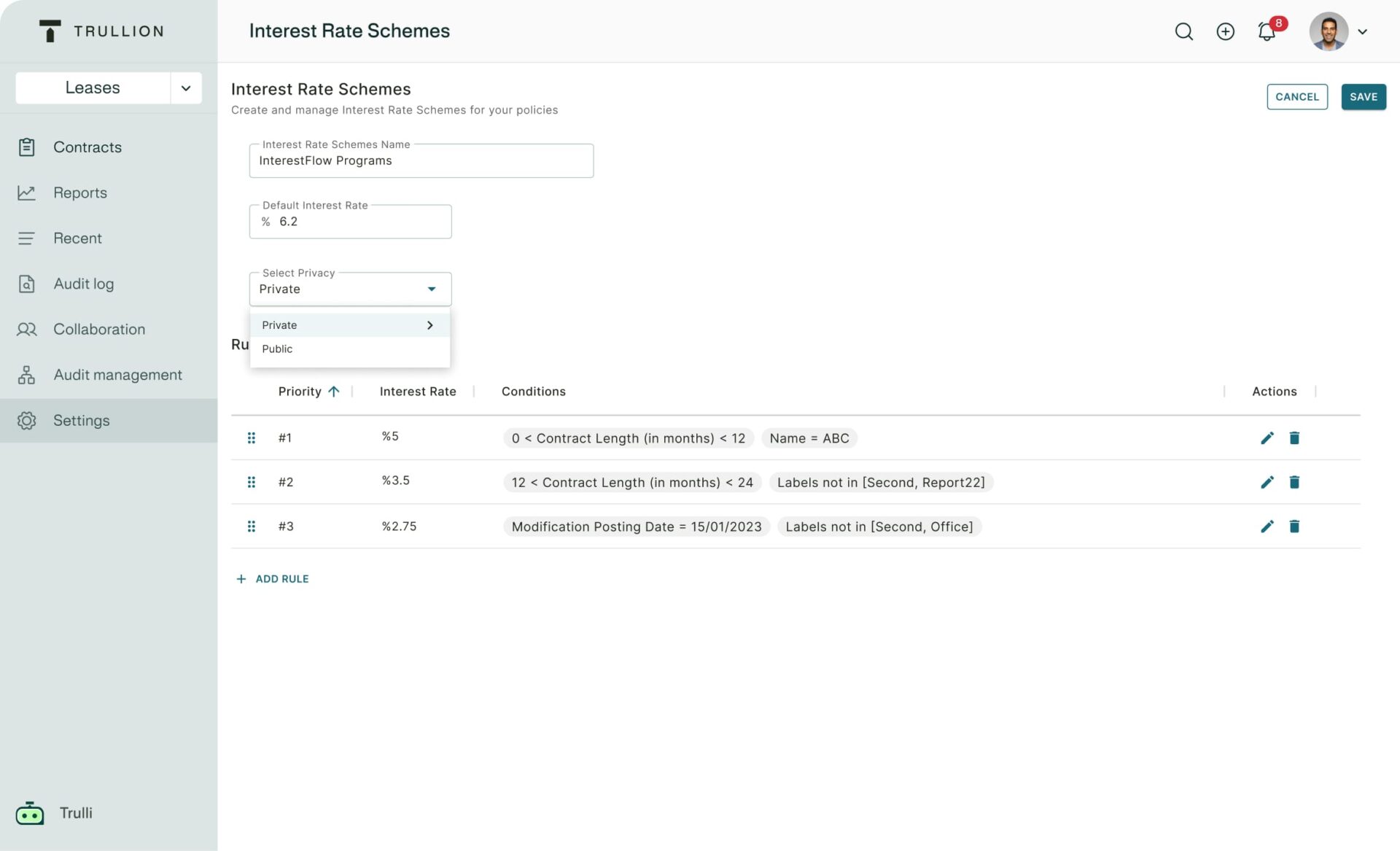This screenshot has height=851, width=1400.
Task: Select the Leases module box
Action: click(x=93, y=88)
